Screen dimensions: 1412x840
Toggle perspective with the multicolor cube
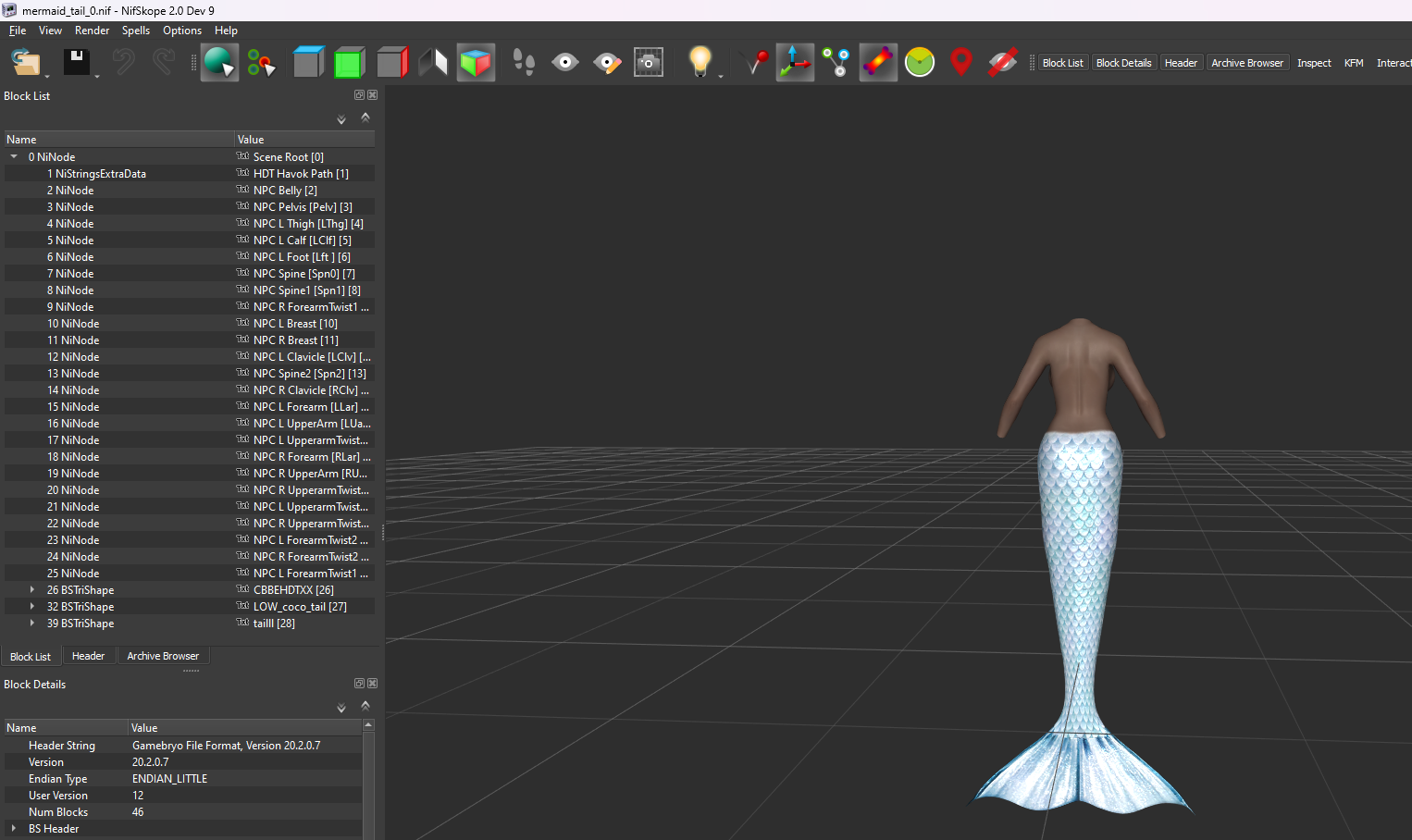[x=476, y=63]
